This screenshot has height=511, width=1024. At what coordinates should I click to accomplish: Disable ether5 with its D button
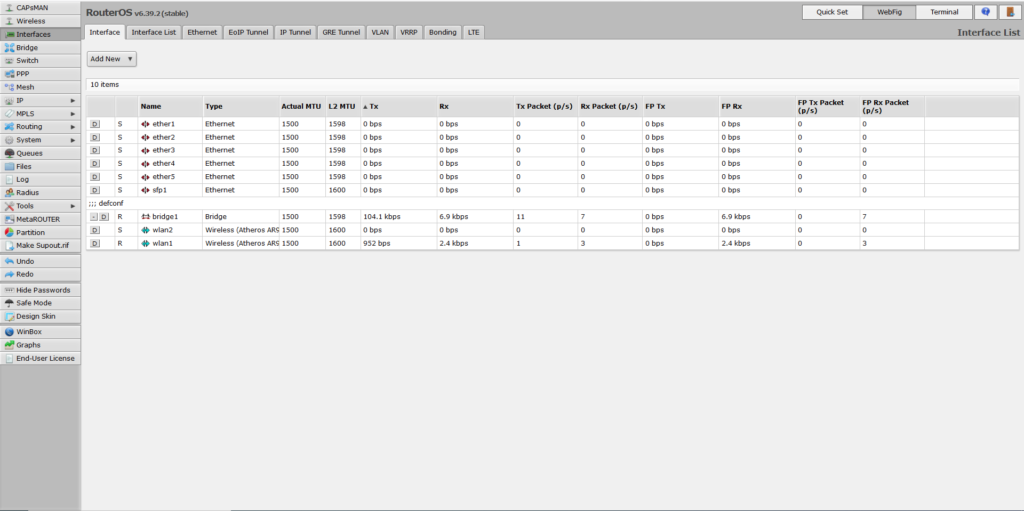(95, 176)
